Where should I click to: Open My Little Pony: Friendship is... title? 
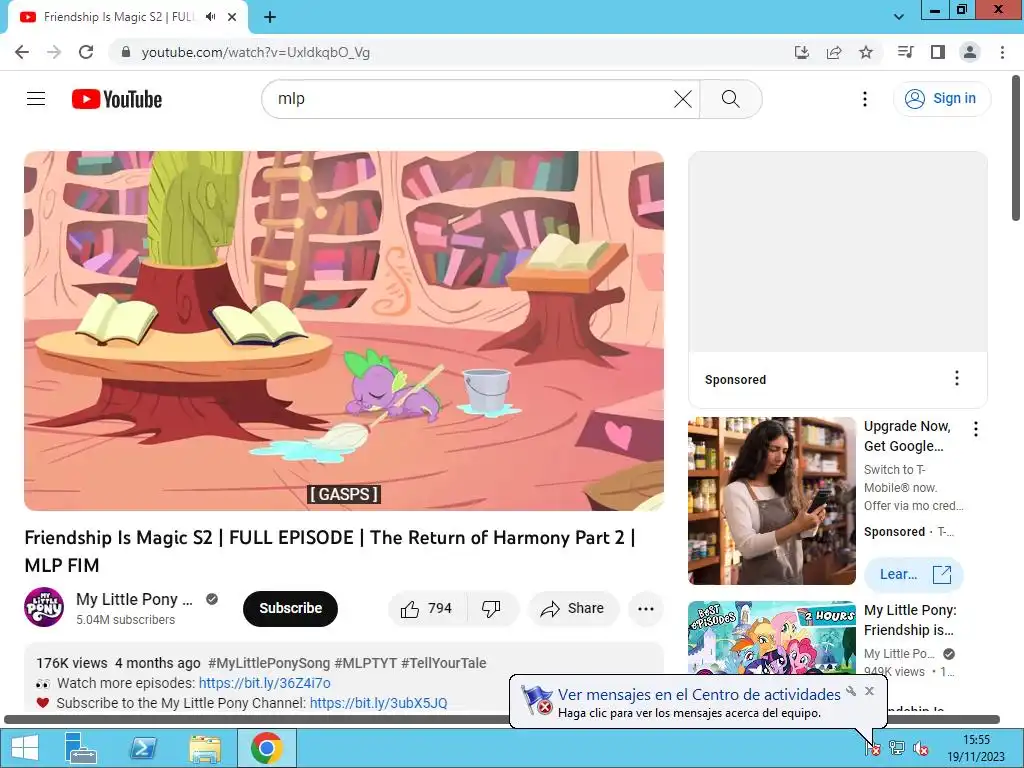pos(910,620)
